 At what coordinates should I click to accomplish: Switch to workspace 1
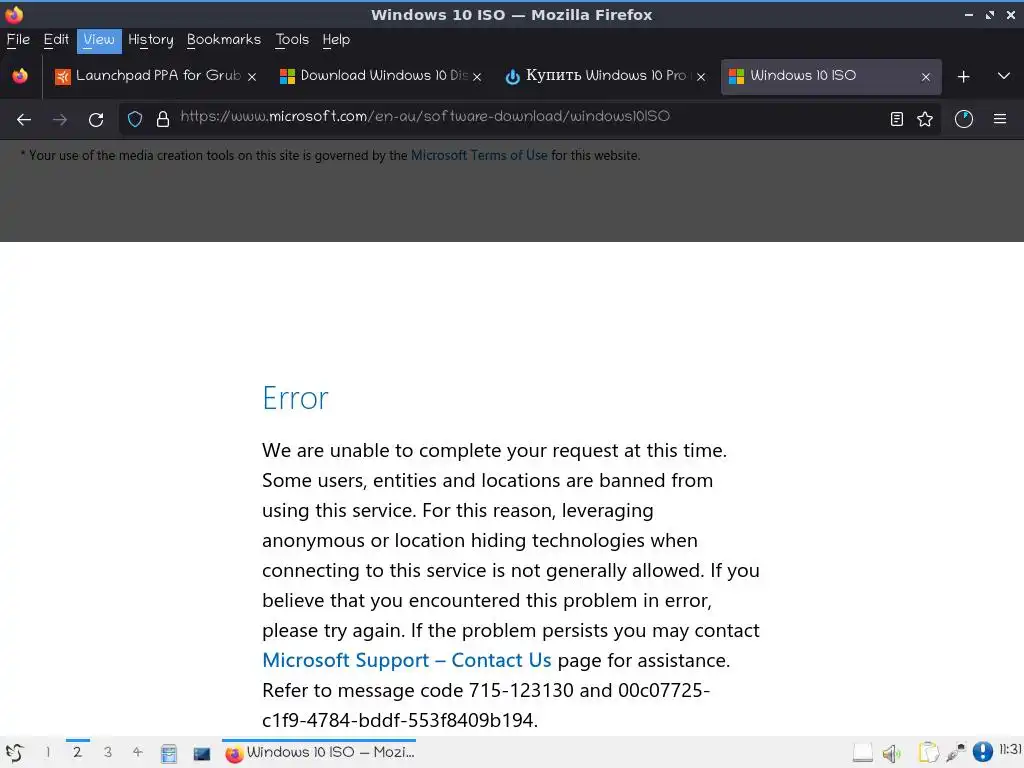[x=48, y=752]
